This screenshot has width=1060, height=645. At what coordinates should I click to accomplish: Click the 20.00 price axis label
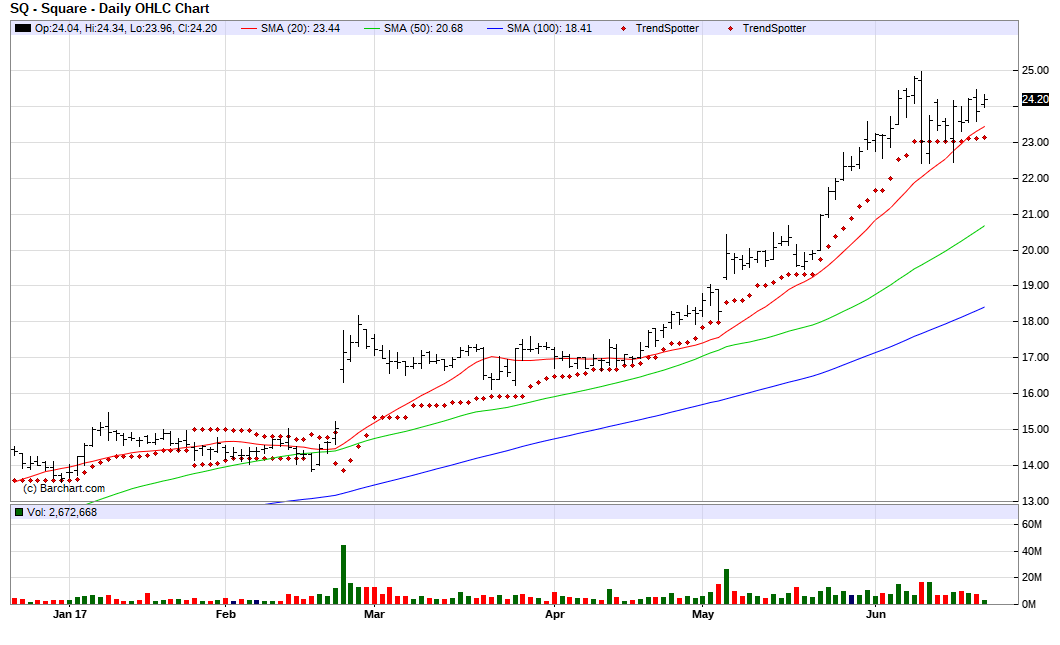click(1035, 250)
